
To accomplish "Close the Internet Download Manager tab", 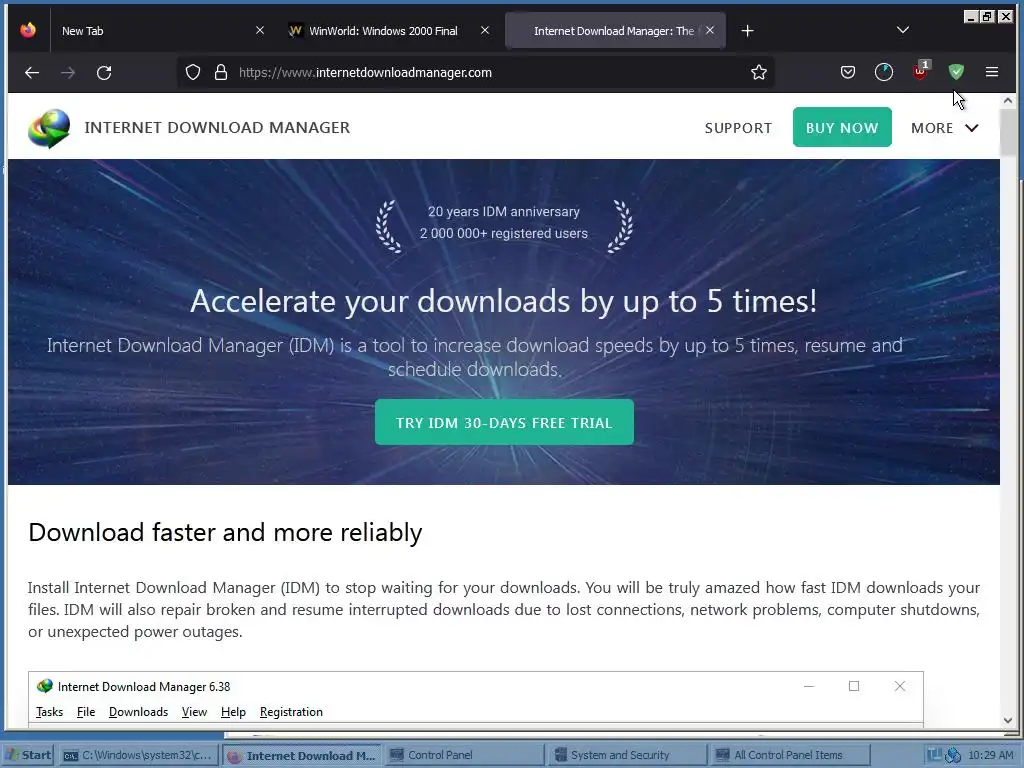I will (x=710, y=30).
